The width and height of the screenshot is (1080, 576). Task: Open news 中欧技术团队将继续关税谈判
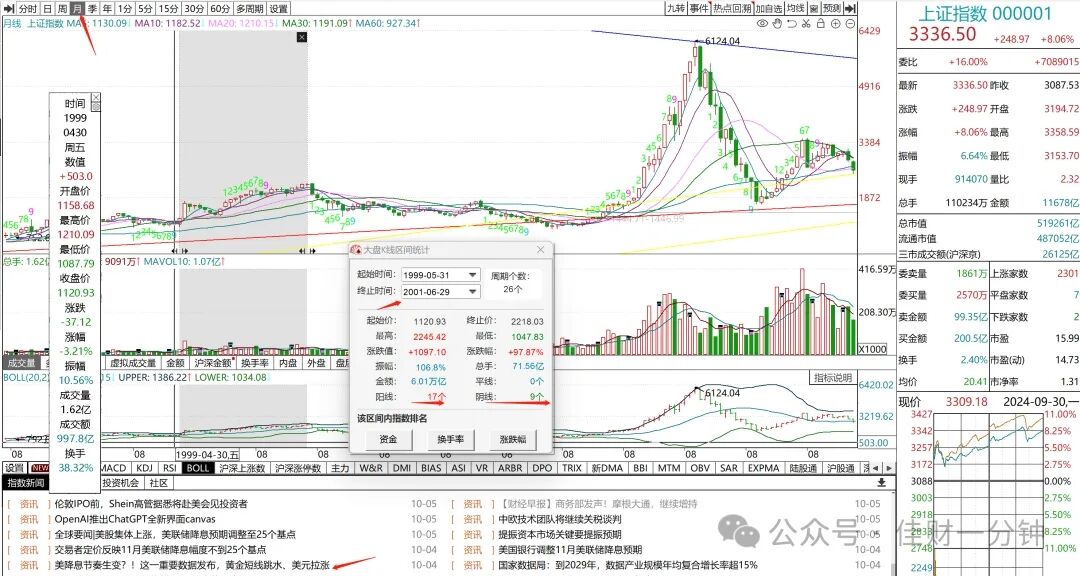click(x=560, y=520)
